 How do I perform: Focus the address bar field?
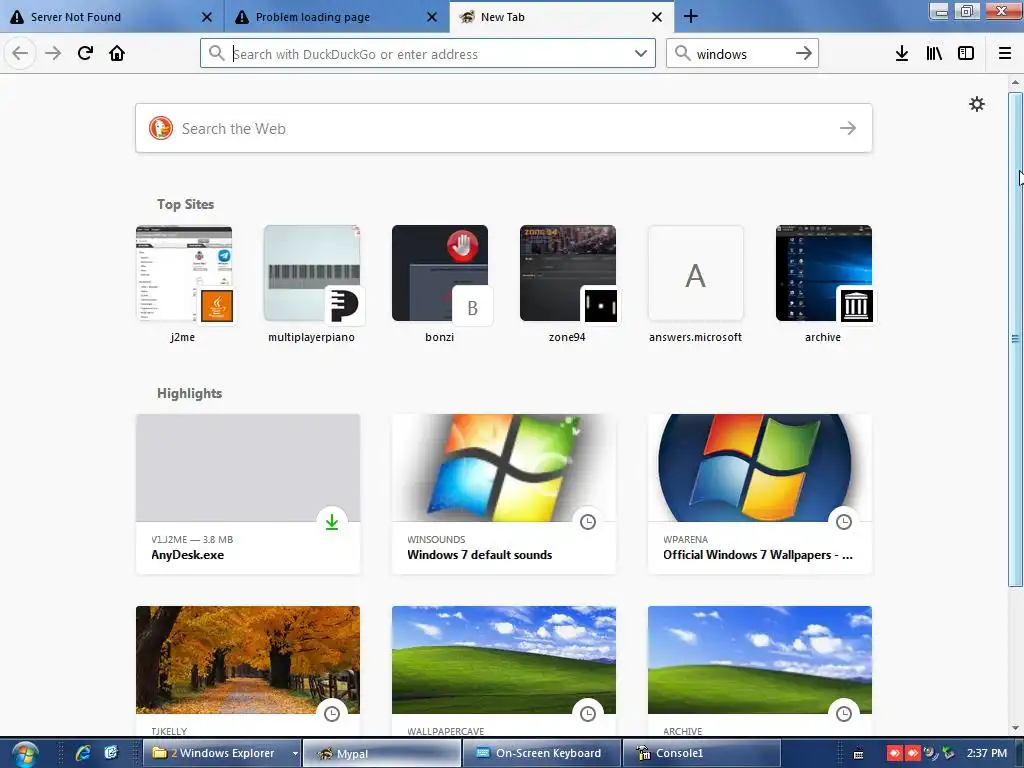point(428,54)
